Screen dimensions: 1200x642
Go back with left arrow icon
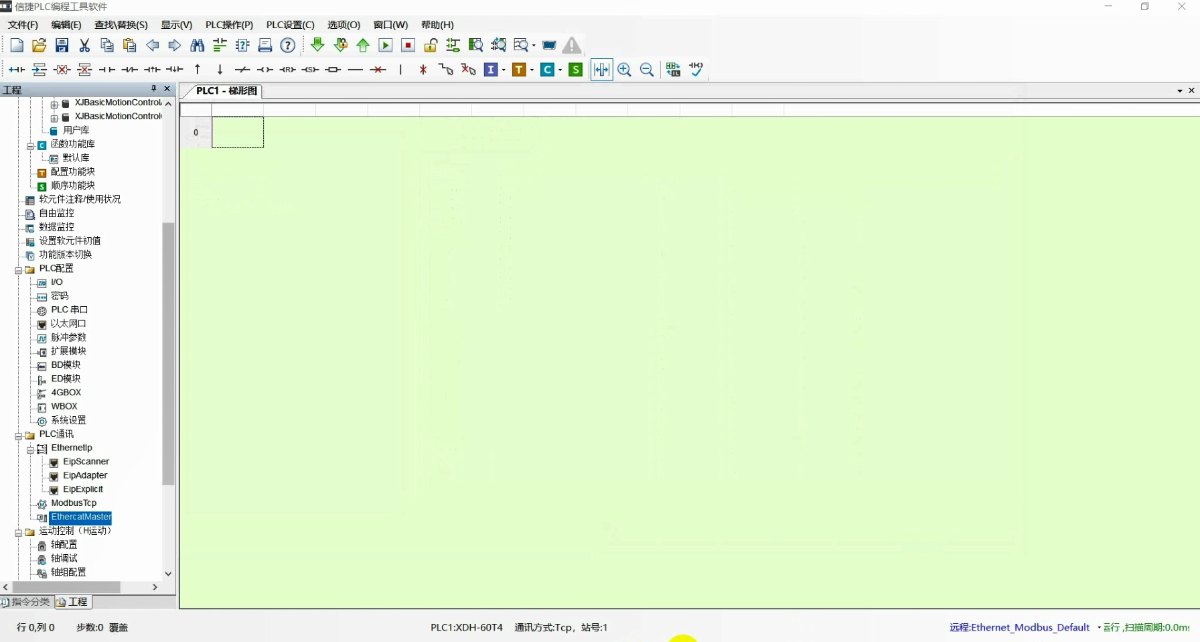point(152,45)
